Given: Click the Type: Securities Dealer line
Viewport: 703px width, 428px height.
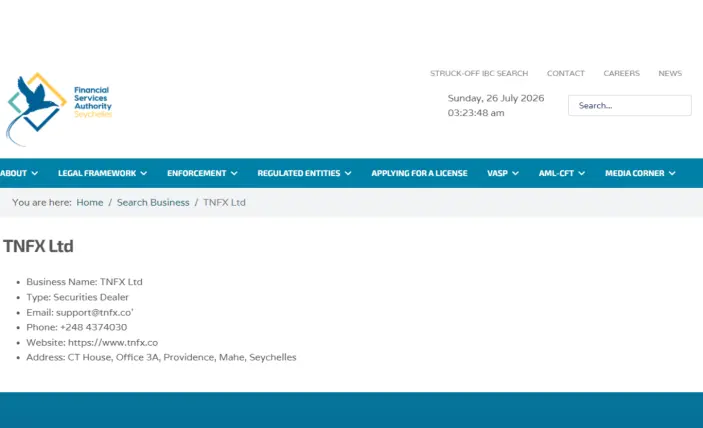Looking at the screenshot, I should 77,297.
